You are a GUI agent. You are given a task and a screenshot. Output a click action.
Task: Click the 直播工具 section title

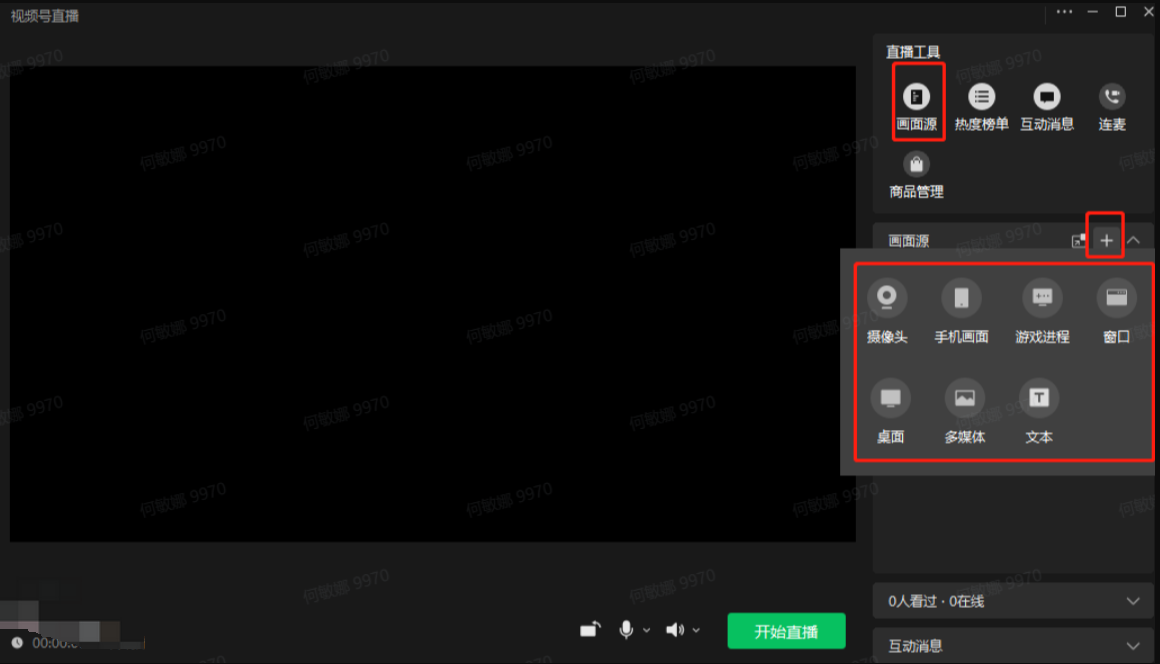click(x=913, y=52)
